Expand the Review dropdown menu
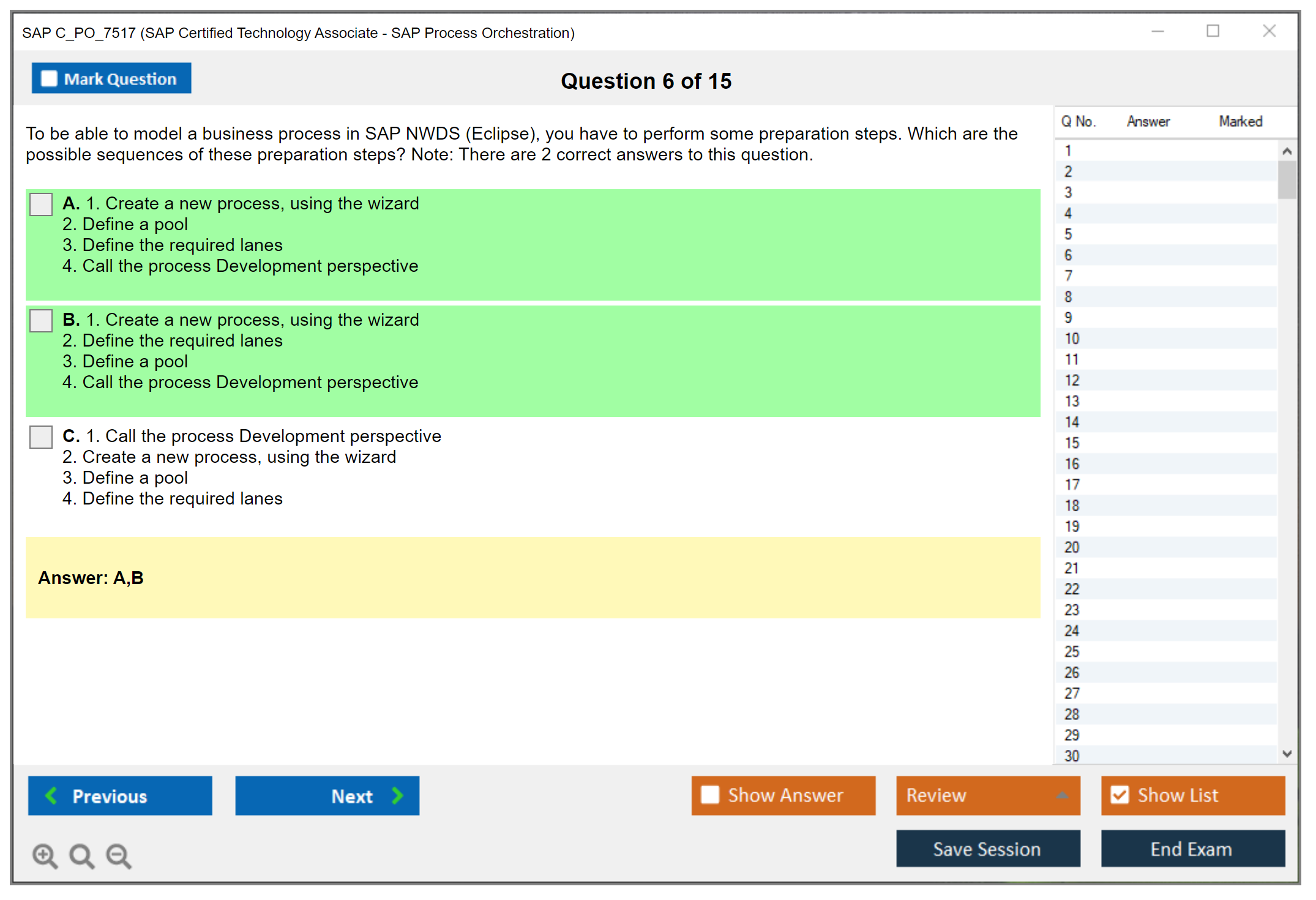Image resolution: width=1316 pixels, height=900 pixels. (1062, 795)
